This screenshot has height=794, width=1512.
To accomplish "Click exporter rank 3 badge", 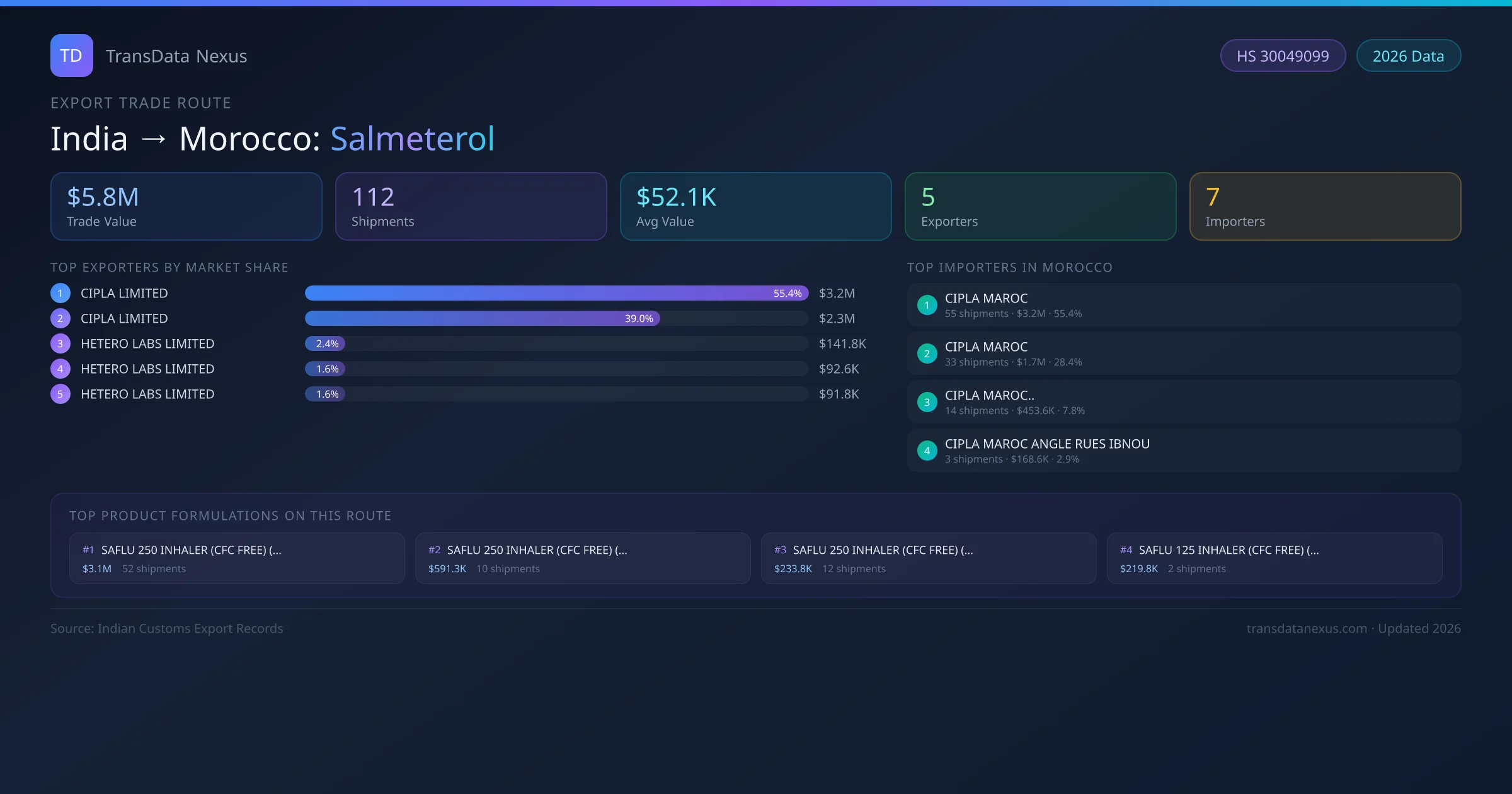I will click(x=60, y=343).
